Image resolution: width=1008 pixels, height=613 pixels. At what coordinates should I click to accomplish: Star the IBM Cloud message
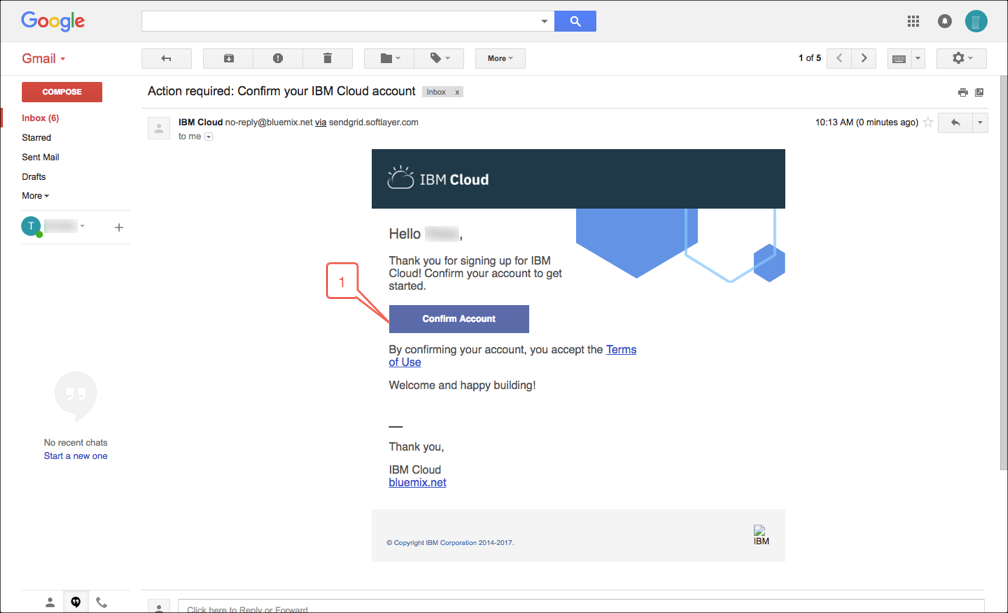point(928,122)
